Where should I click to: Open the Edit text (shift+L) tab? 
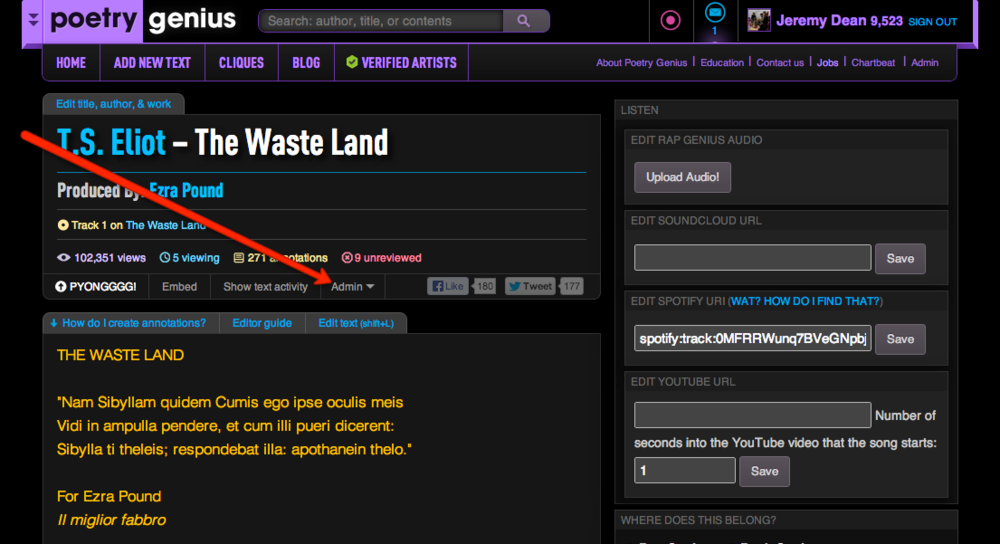click(x=356, y=323)
